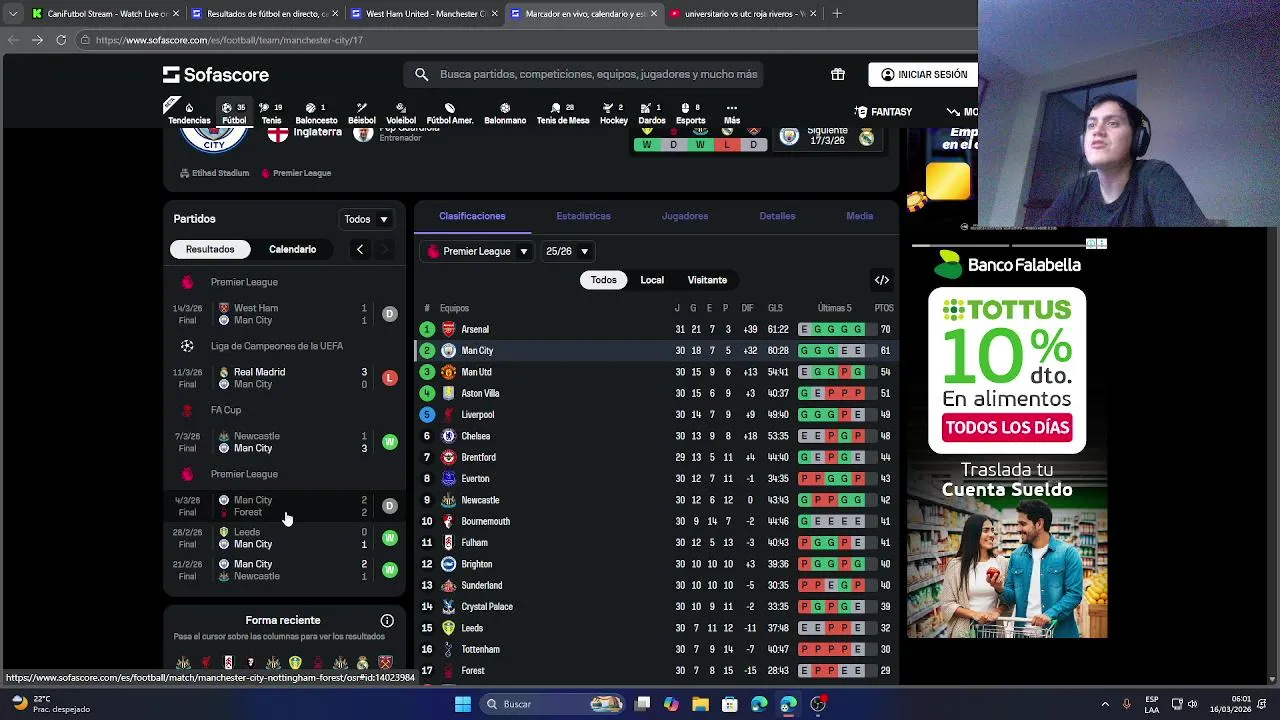
Task: Open the Forma reciente info icon
Action: pyautogui.click(x=387, y=621)
